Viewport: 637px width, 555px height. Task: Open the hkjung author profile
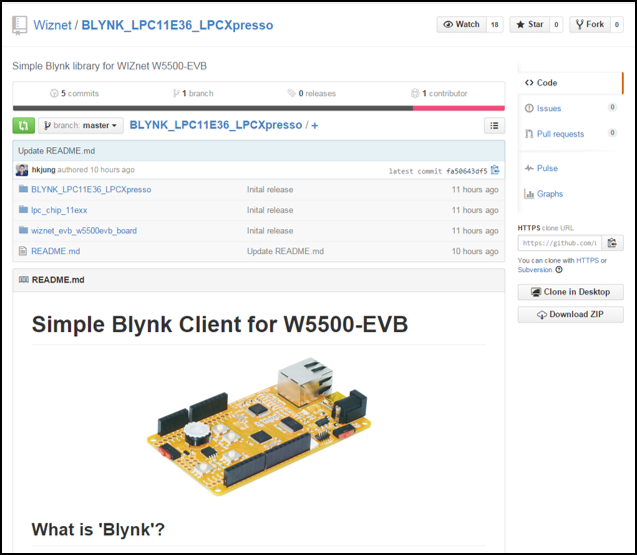tap(43, 169)
